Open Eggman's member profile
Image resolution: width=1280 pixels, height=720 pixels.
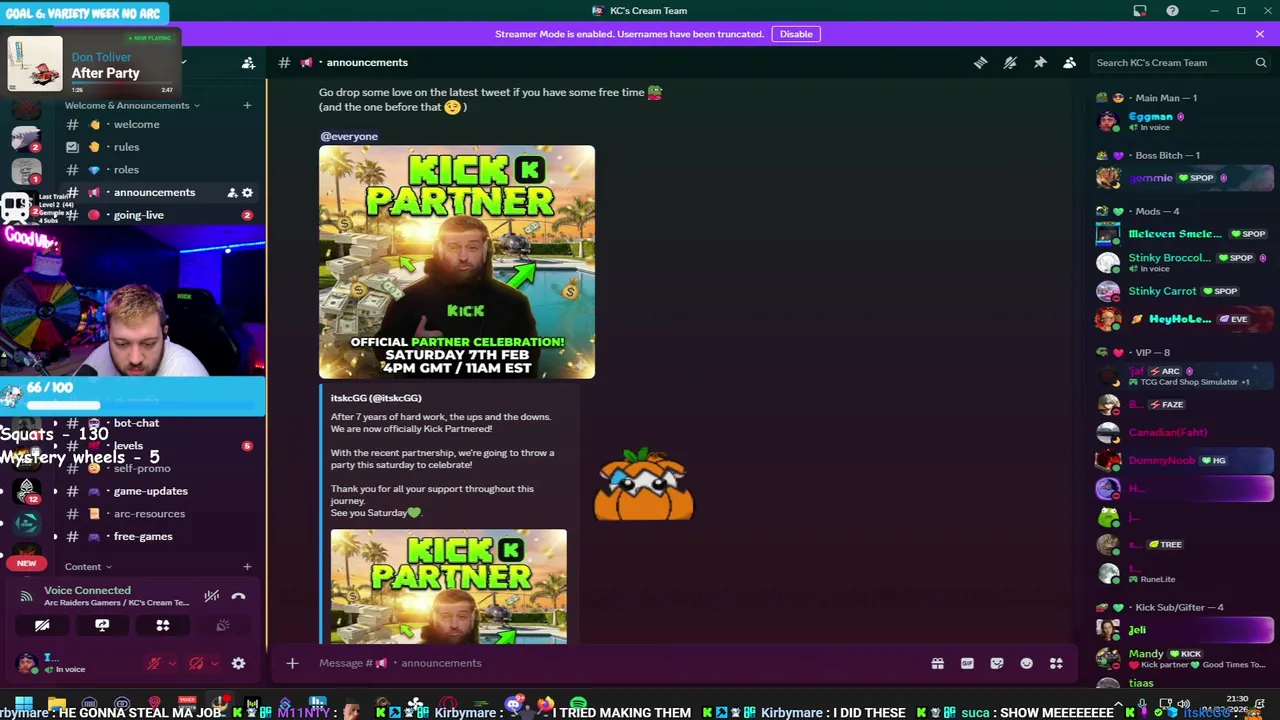pos(1185,121)
